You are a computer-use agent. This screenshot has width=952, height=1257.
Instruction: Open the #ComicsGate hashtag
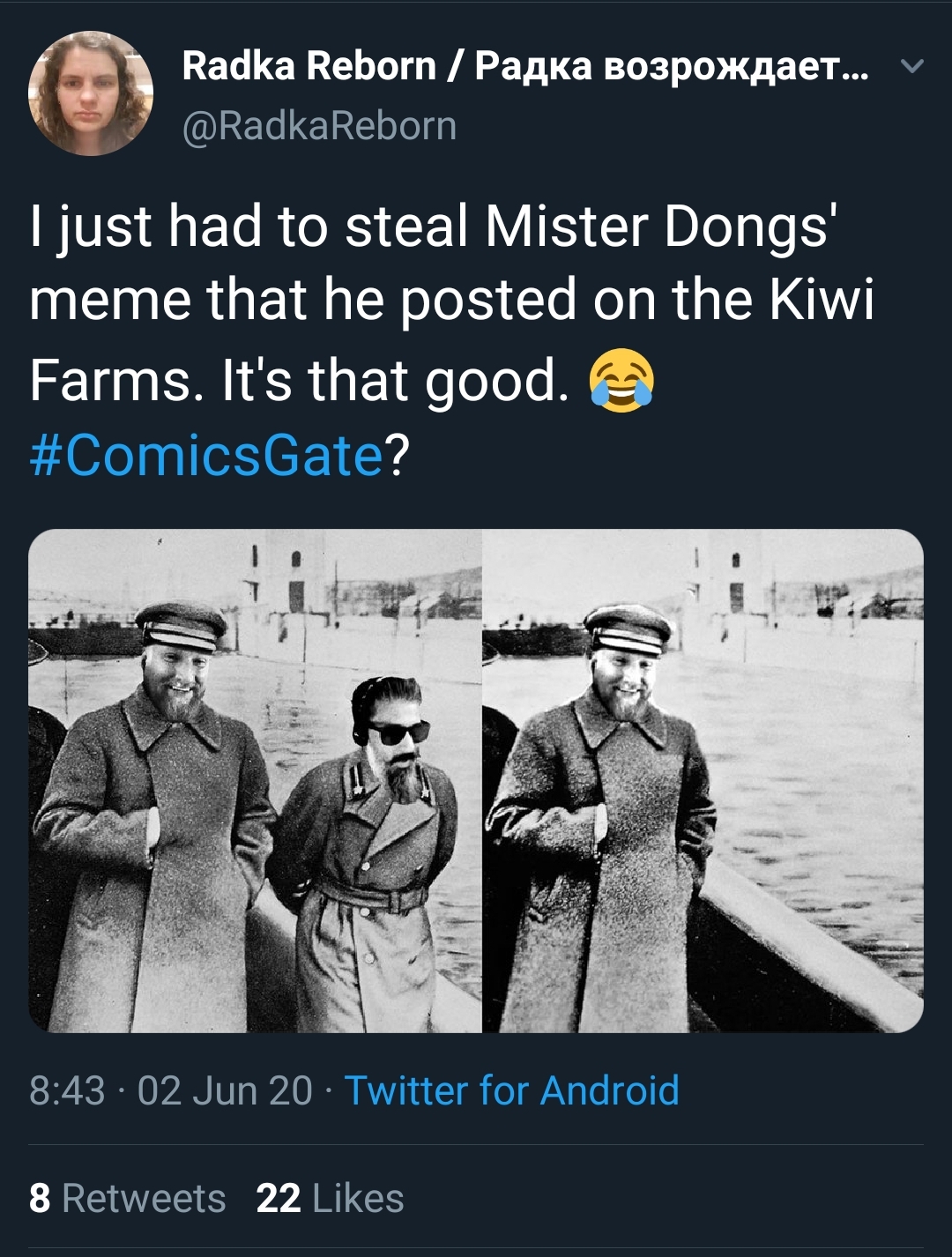tap(206, 455)
